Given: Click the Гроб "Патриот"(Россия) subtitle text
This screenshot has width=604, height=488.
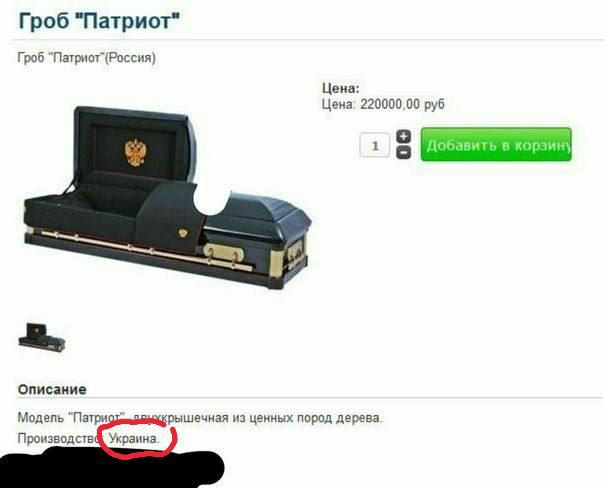Looking at the screenshot, I should click(x=87, y=58).
